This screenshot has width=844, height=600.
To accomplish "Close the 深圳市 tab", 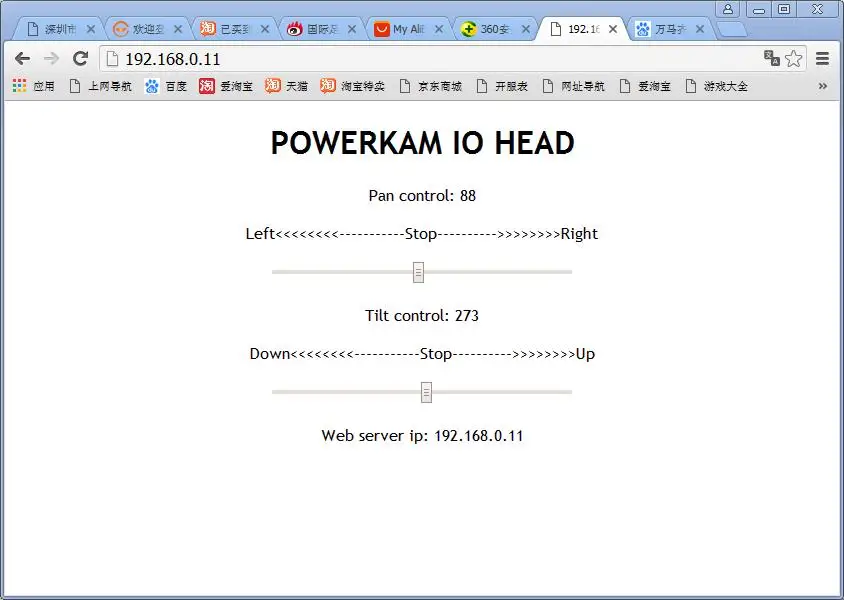I will click(91, 29).
